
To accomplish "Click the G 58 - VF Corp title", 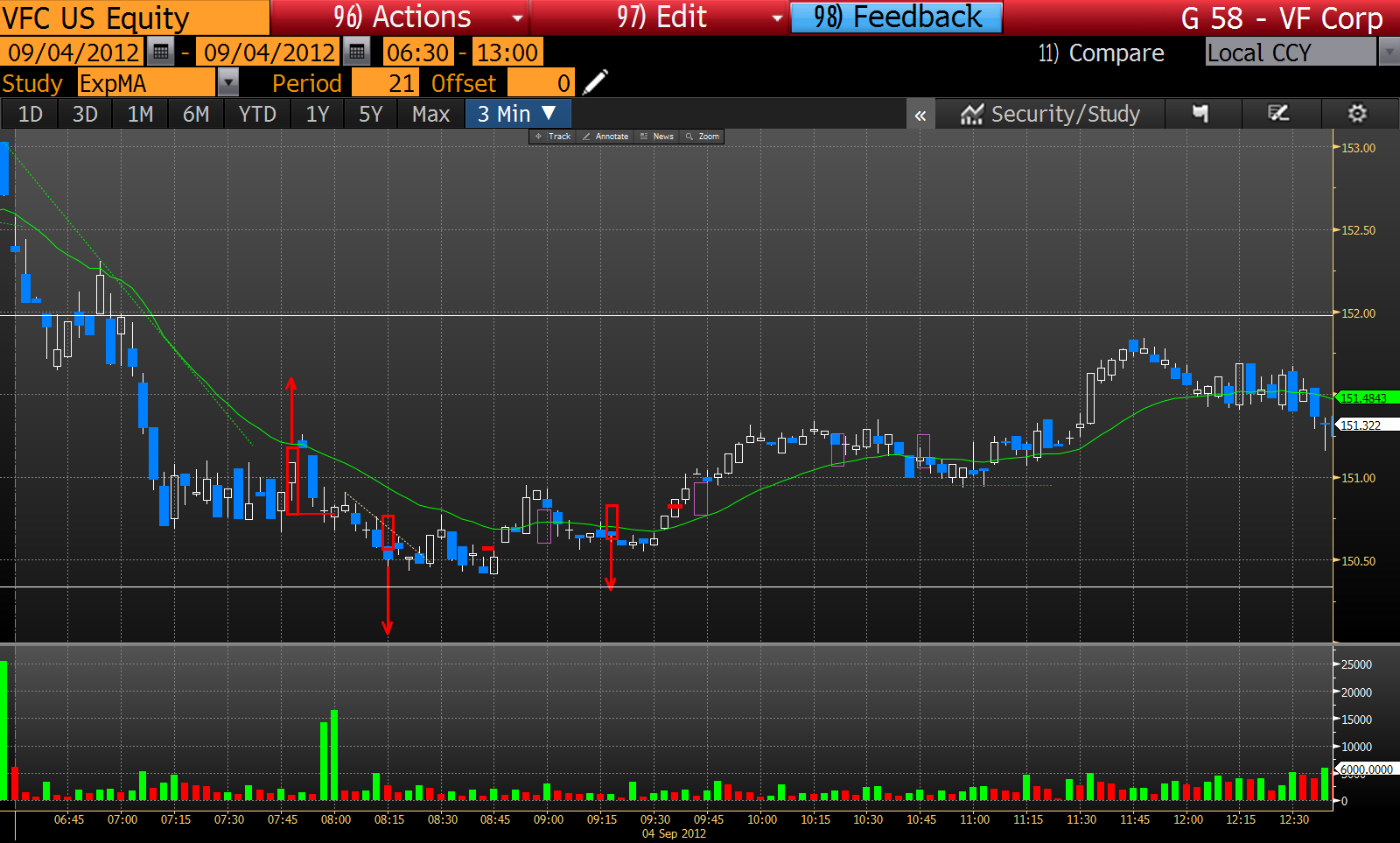I will 1282,18.
